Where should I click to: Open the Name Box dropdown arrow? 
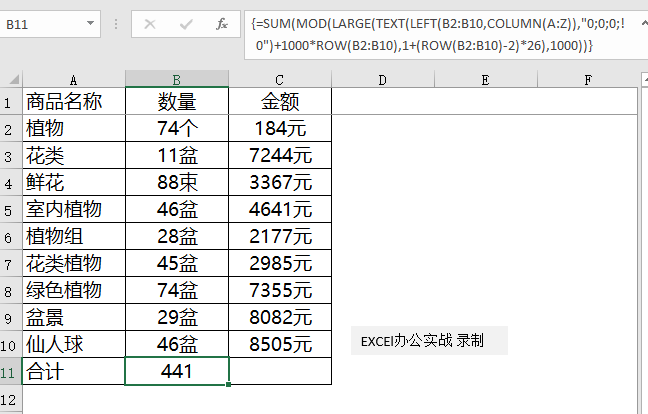click(x=90, y=24)
